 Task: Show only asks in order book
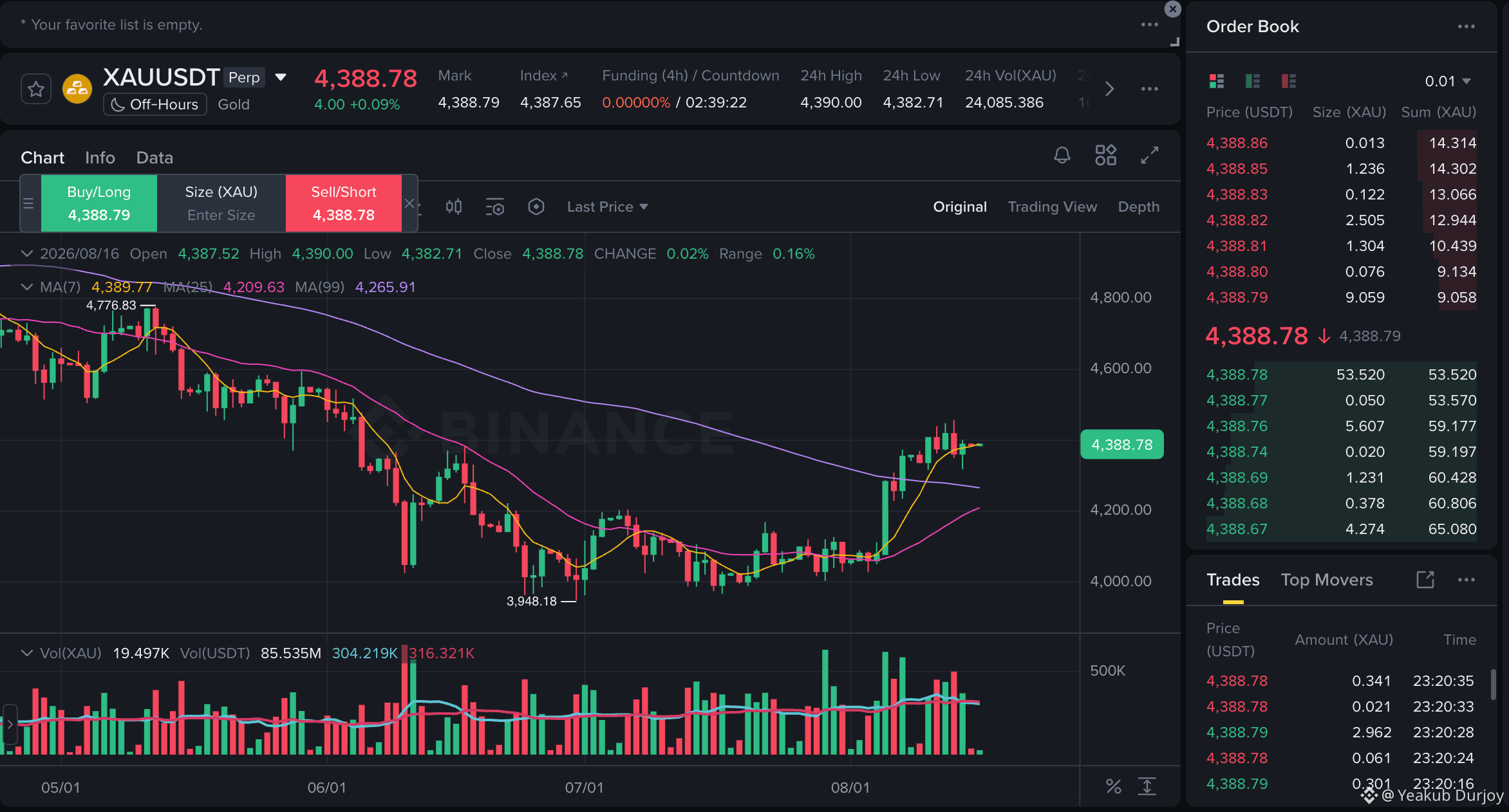(x=1289, y=81)
